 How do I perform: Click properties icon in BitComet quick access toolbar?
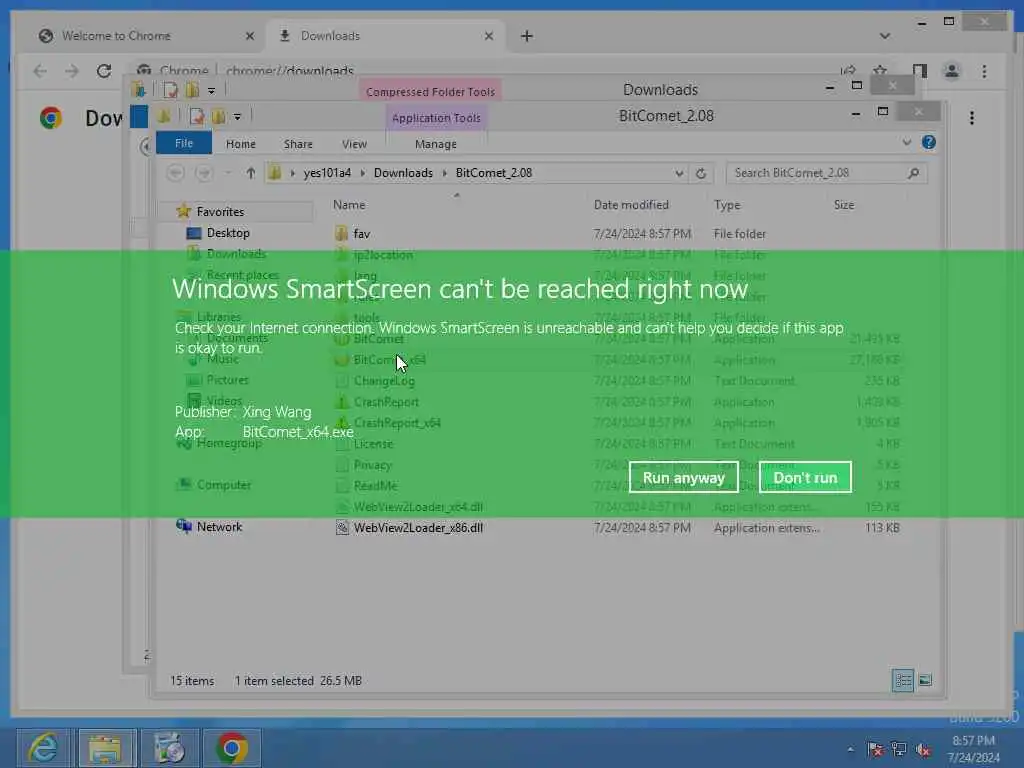[x=197, y=117]
